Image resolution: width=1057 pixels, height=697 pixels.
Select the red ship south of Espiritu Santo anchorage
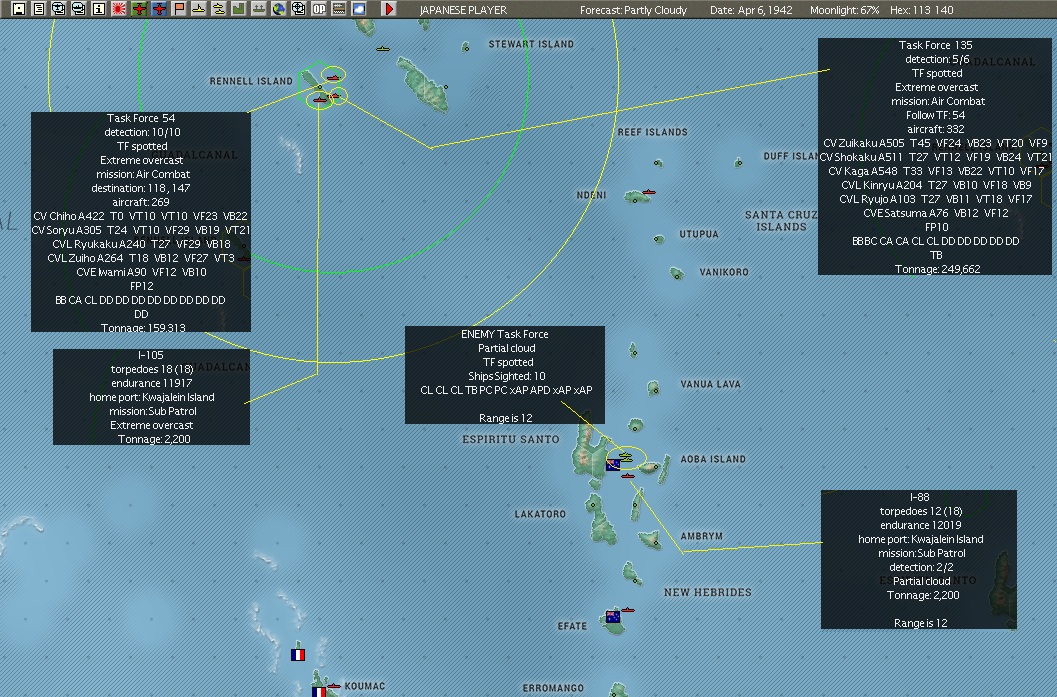(628, 476)
